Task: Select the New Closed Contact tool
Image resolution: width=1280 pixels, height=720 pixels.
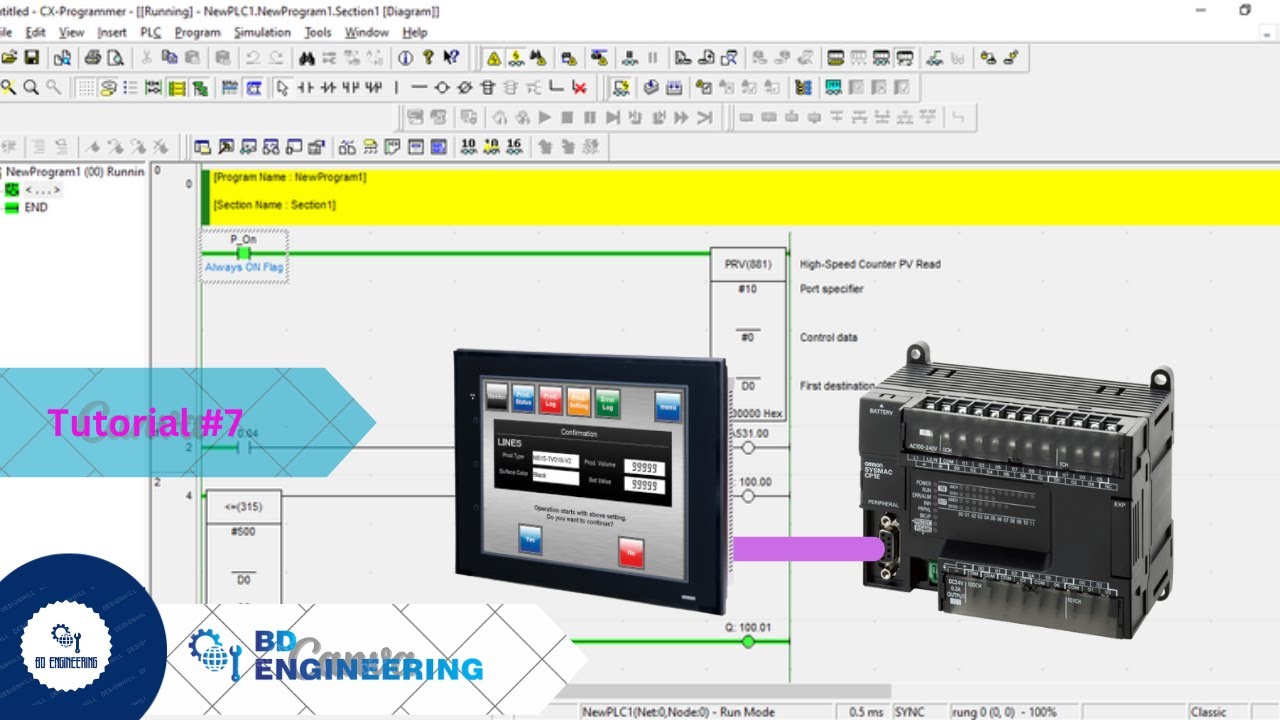Action: pos(327,87)
